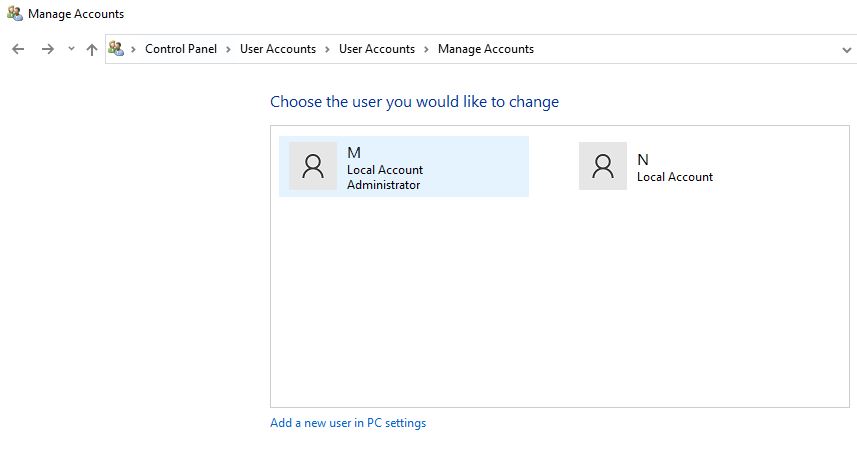Viewport: 857px width, 452px height.
Task: Expand the chevron right after Control Panel
Action: click(x=228, y=49)
